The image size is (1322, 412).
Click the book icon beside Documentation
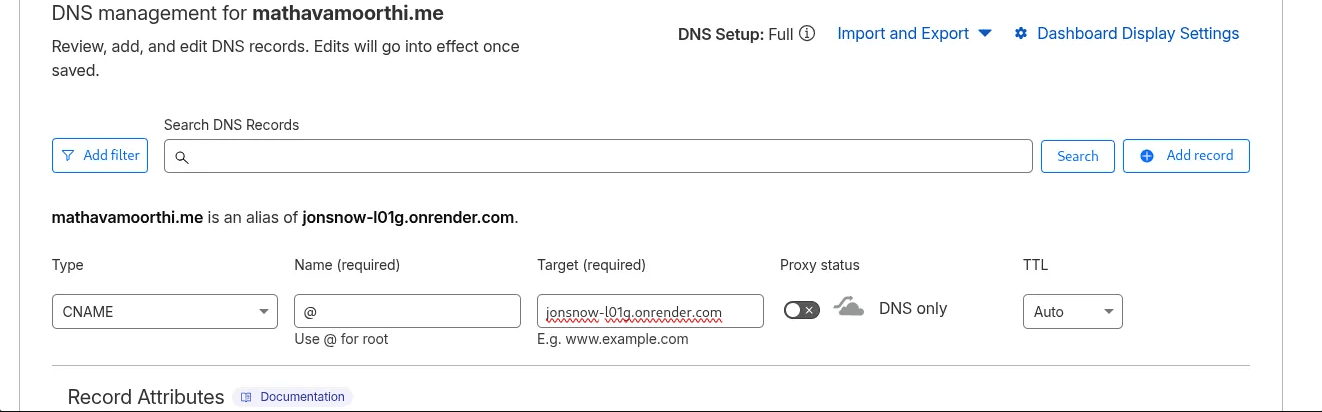click(x=246, y=397)
